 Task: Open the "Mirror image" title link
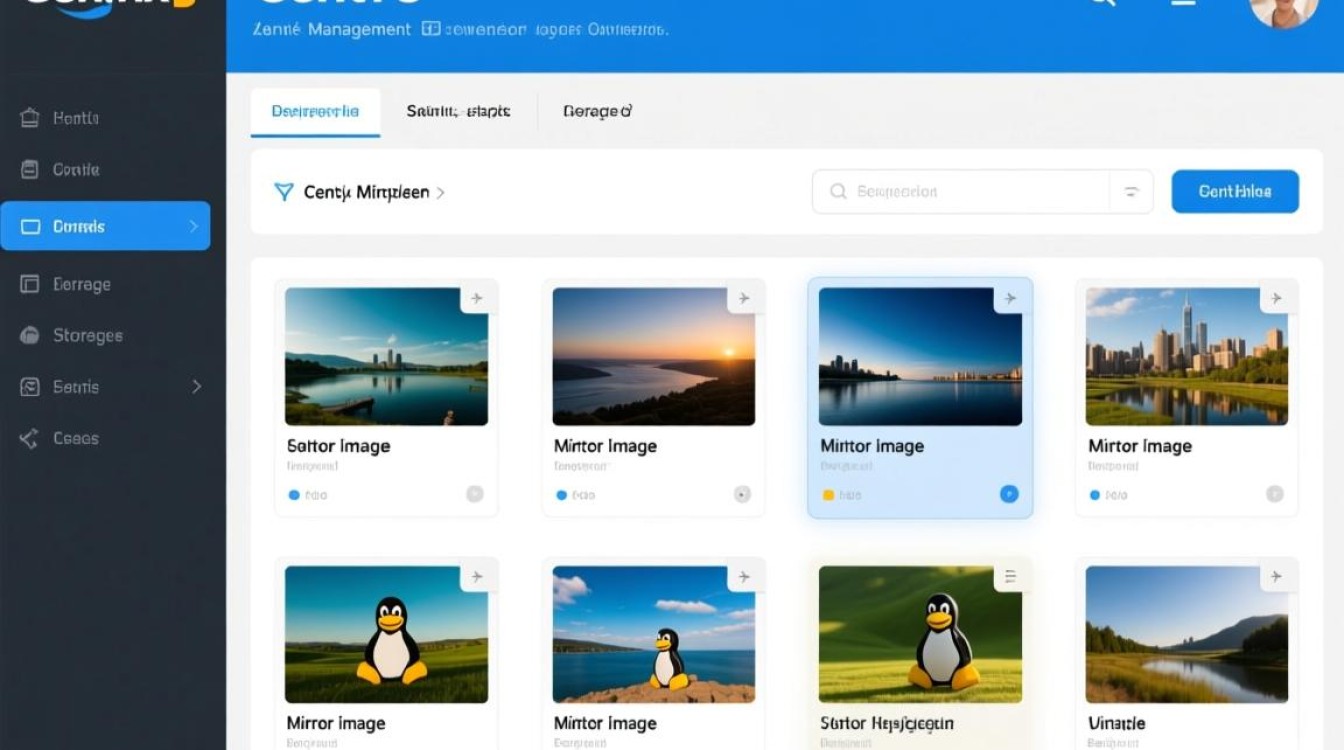pyautogui.click(x=336, y=723)
